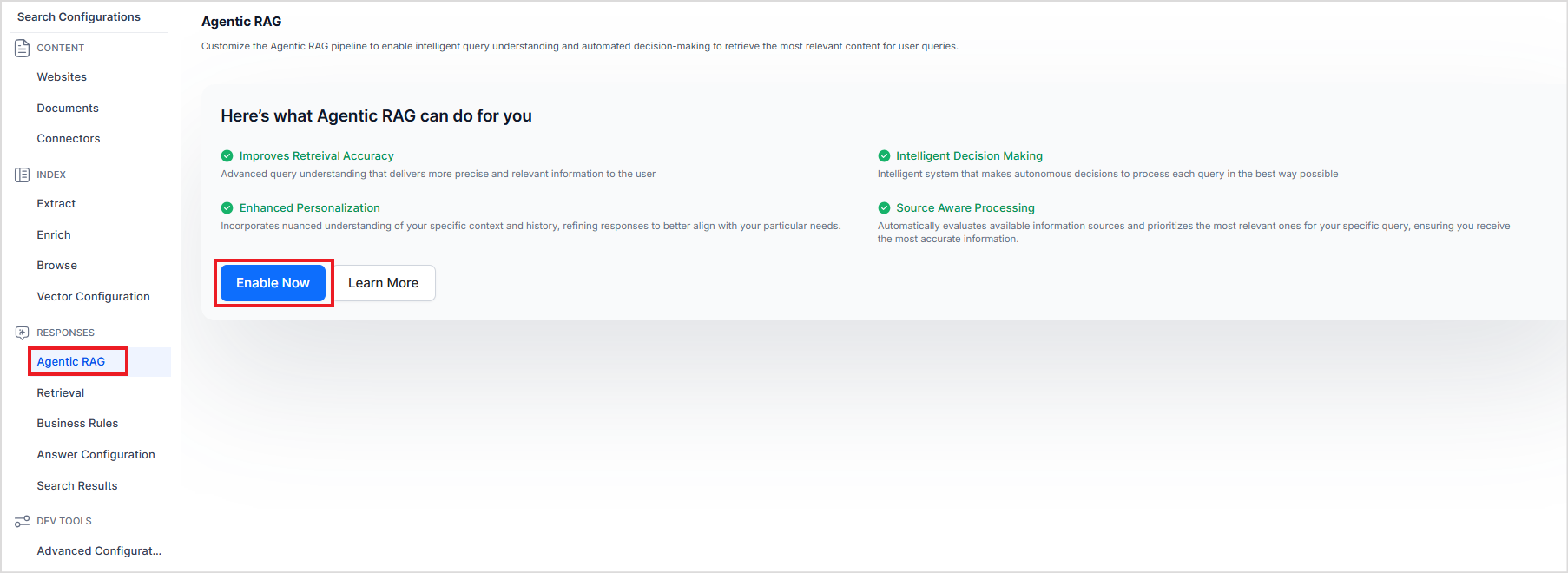The width and height of the screenshot is (1568, 573).
Task: Click the Index section icon
Action: click(23, 175)
